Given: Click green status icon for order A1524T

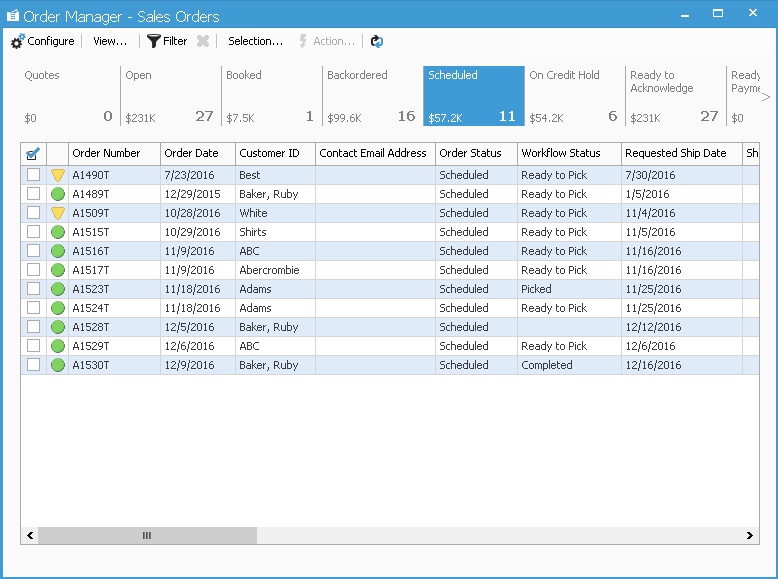Looking at the screenshot, I should [58, 308].
